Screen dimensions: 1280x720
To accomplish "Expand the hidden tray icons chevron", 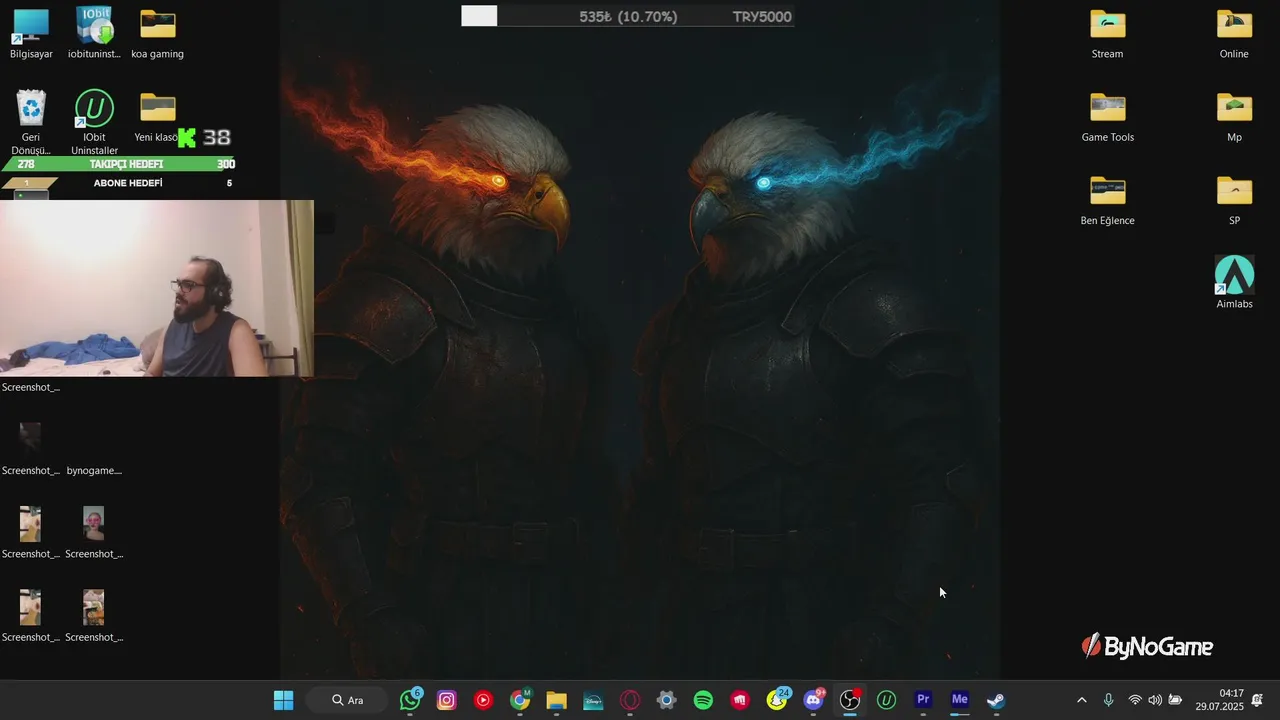I will coord(1081,700).
